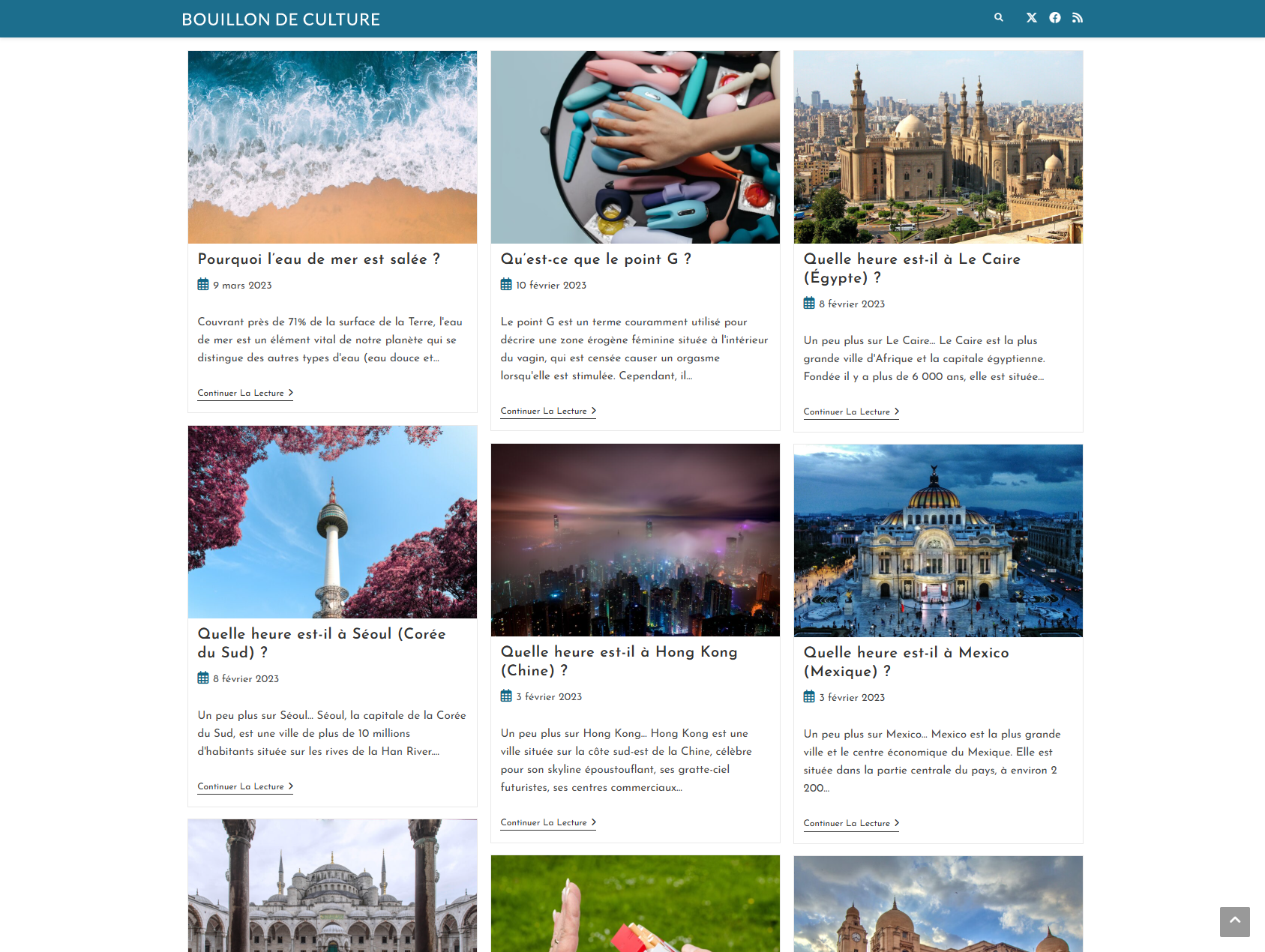1265x952 pixels.
Task: Click the scroll-to-top arrow button
Action: point(1234,921)
